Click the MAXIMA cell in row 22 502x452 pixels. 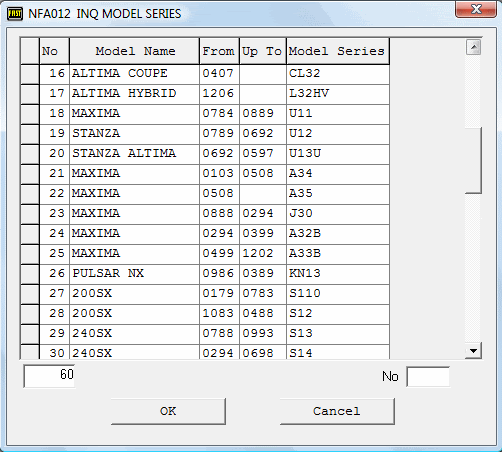(134, 194)
